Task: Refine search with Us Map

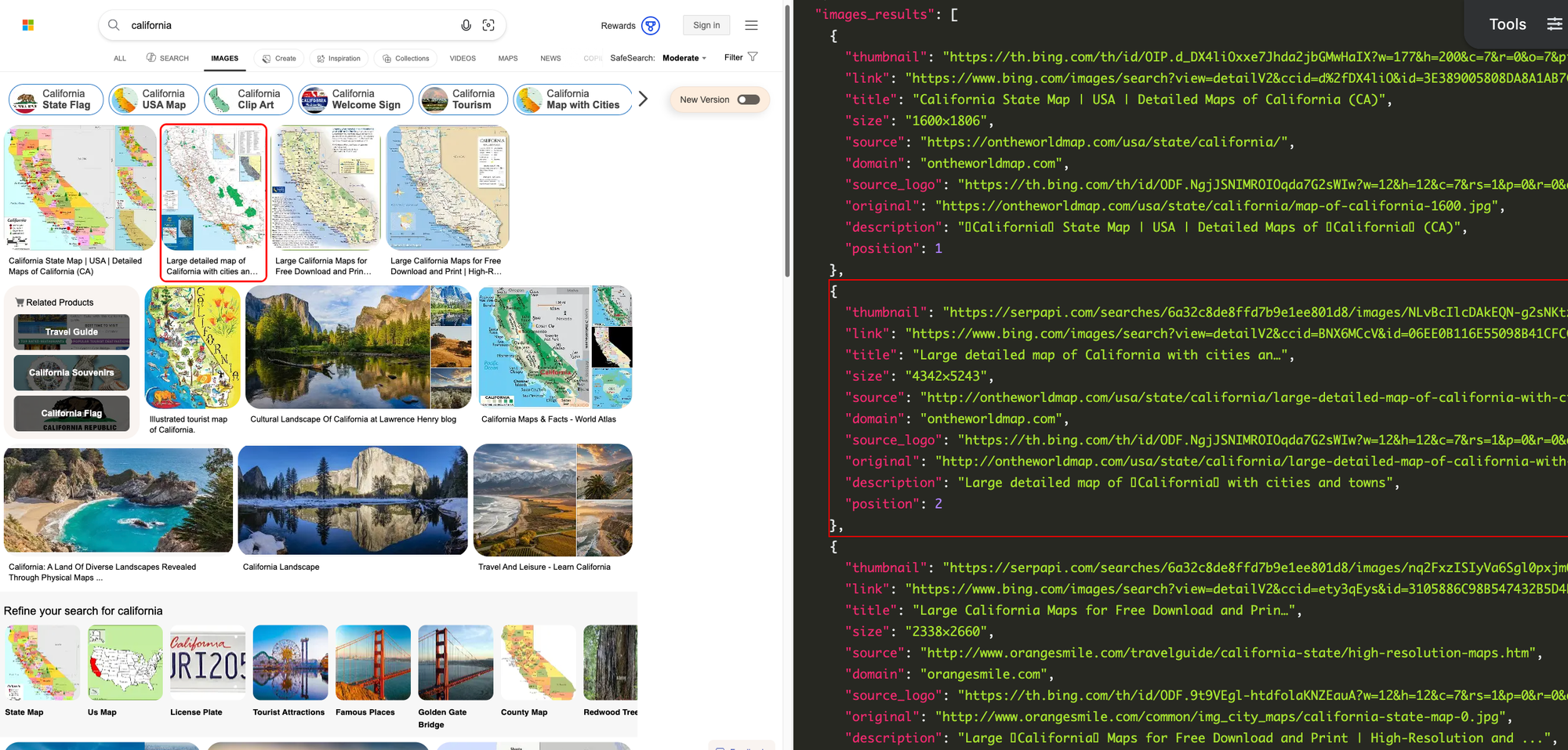Action: [125, 663]
